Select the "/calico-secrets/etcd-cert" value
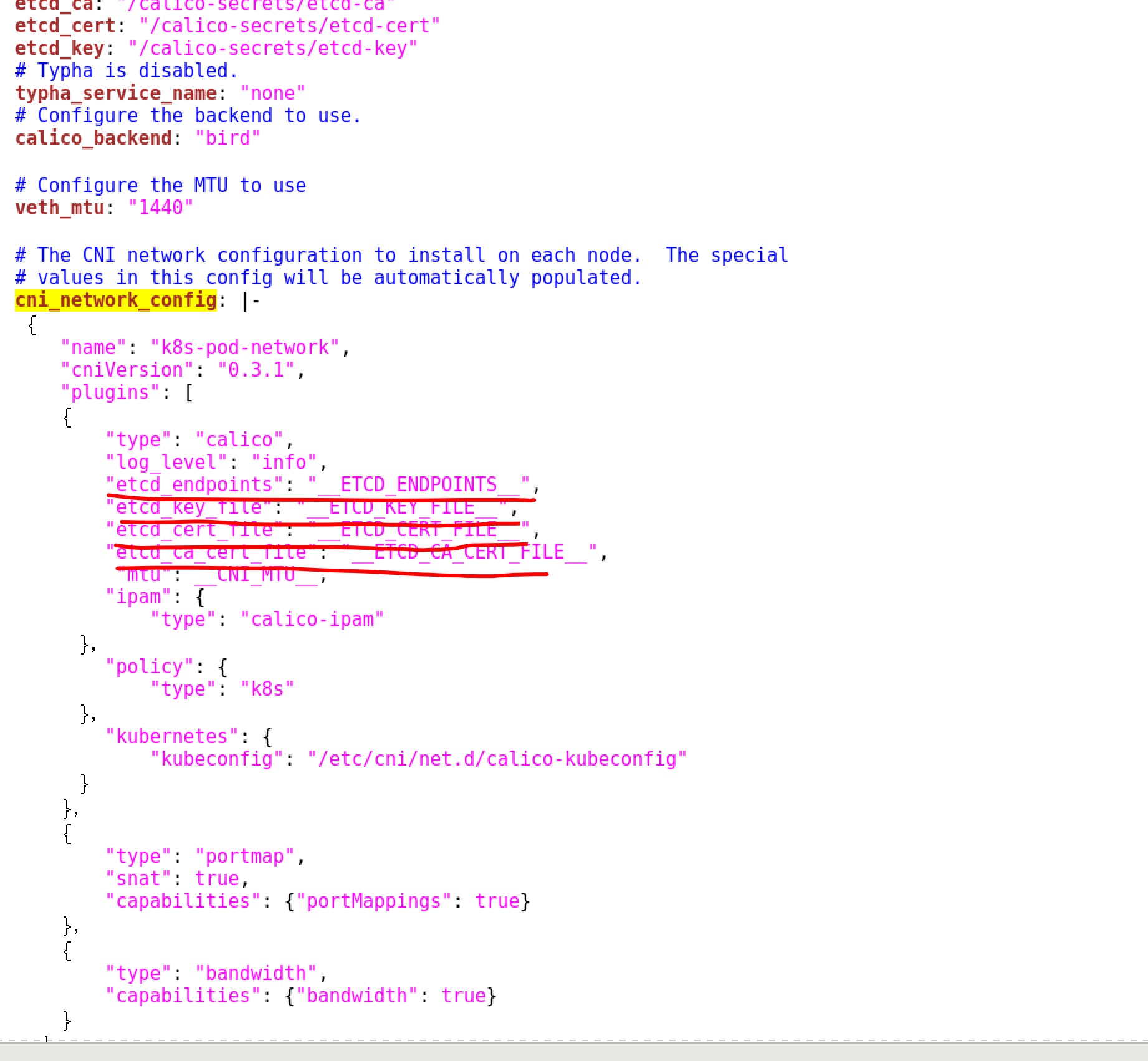The height and width of the screenshot is (1061, 1148). pos(290,26)
